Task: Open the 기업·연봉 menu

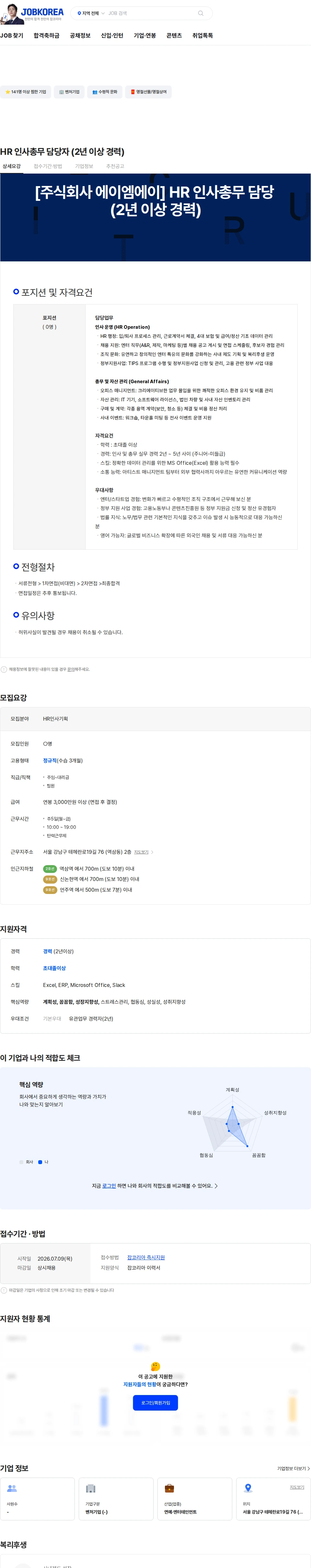Action: pyautogui.click(x=145, y=36)
